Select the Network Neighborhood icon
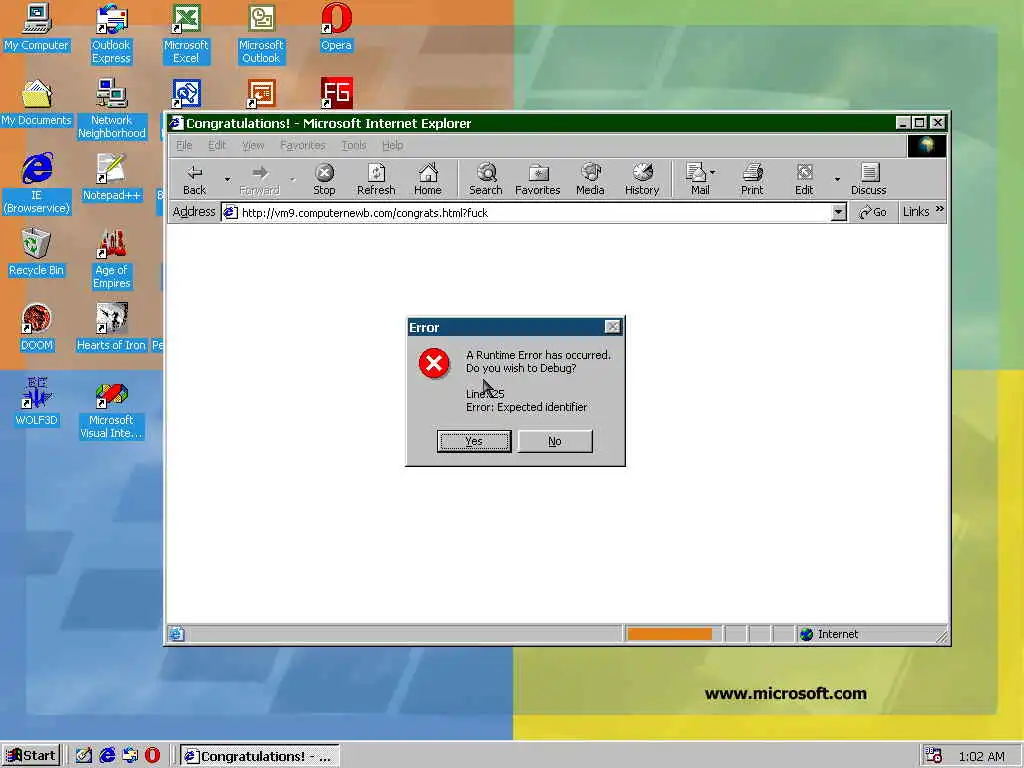This screenshot has height=768, width=1024. tap(111, 109)
